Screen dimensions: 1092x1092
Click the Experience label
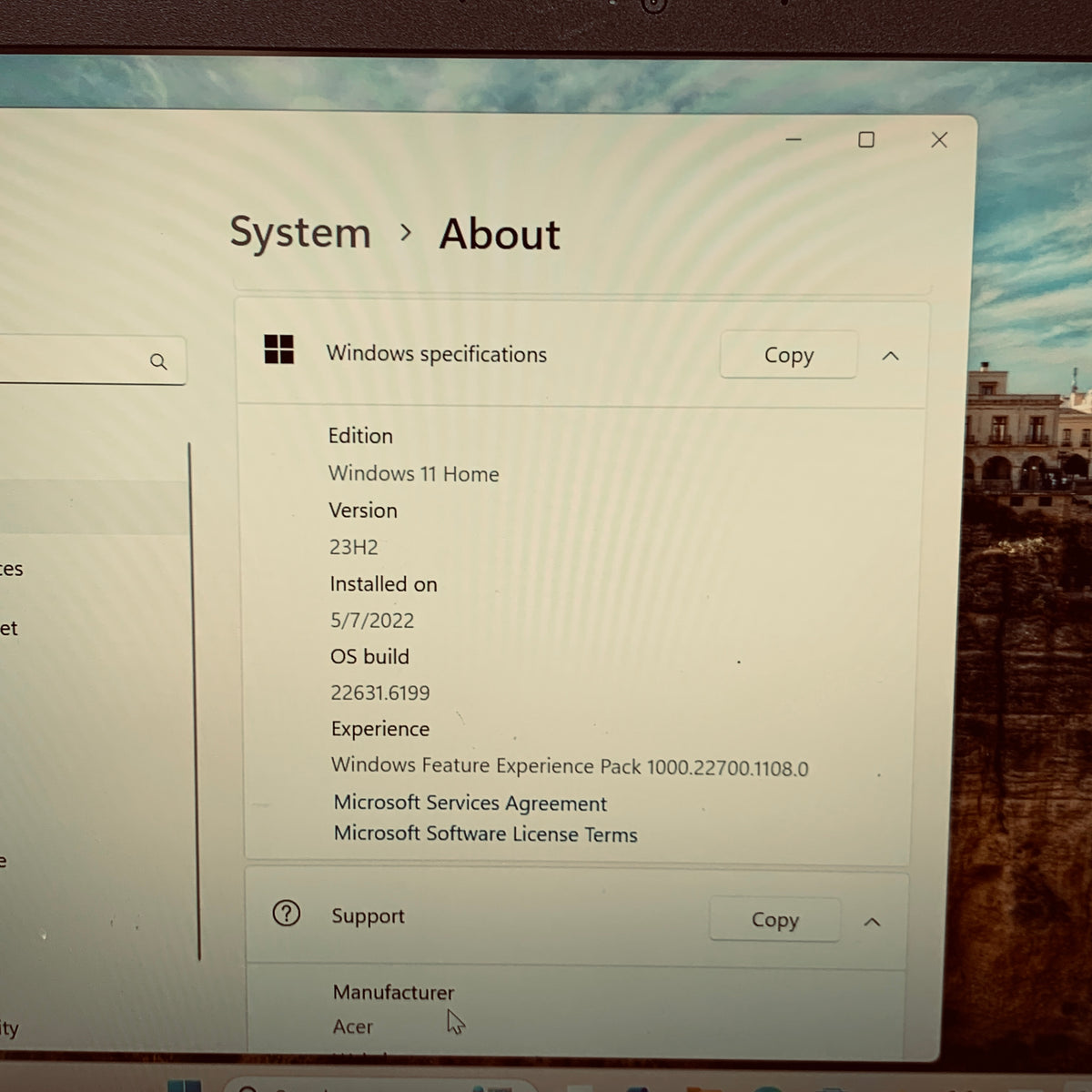click(380, 729)
